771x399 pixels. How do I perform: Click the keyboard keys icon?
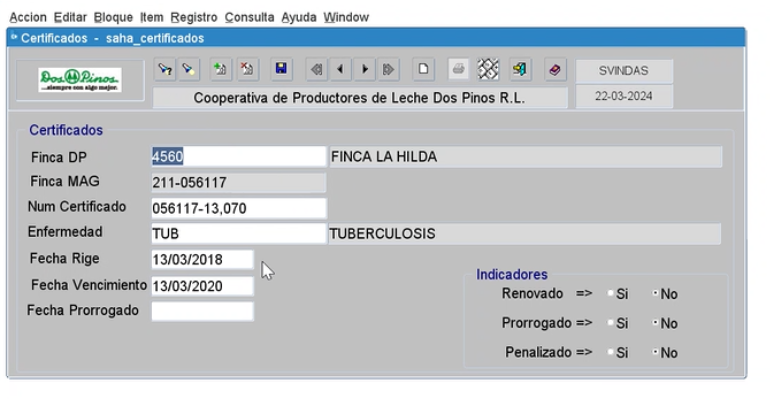point(488,69)
